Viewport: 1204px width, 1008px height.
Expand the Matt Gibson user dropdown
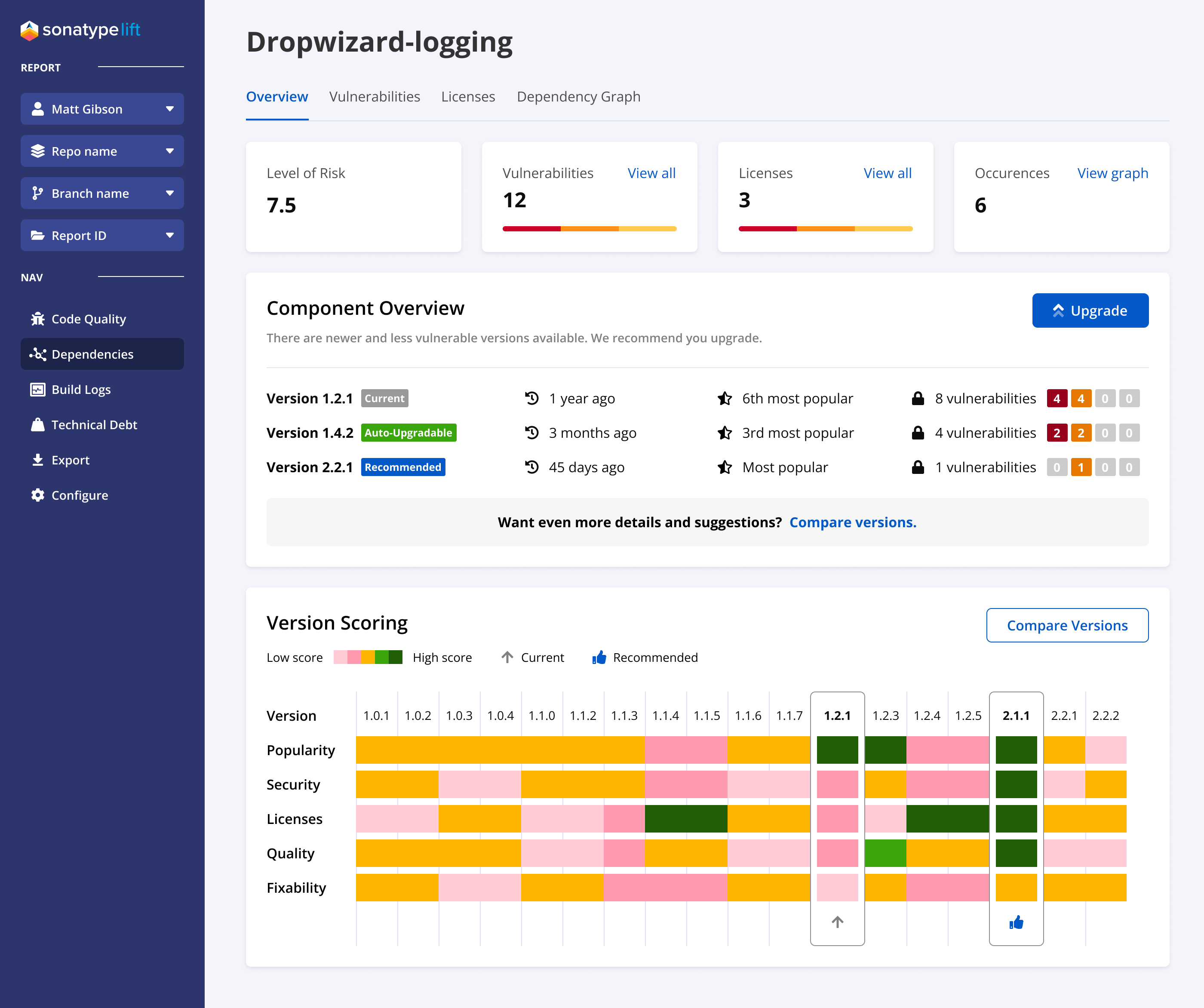coord(101,109)
